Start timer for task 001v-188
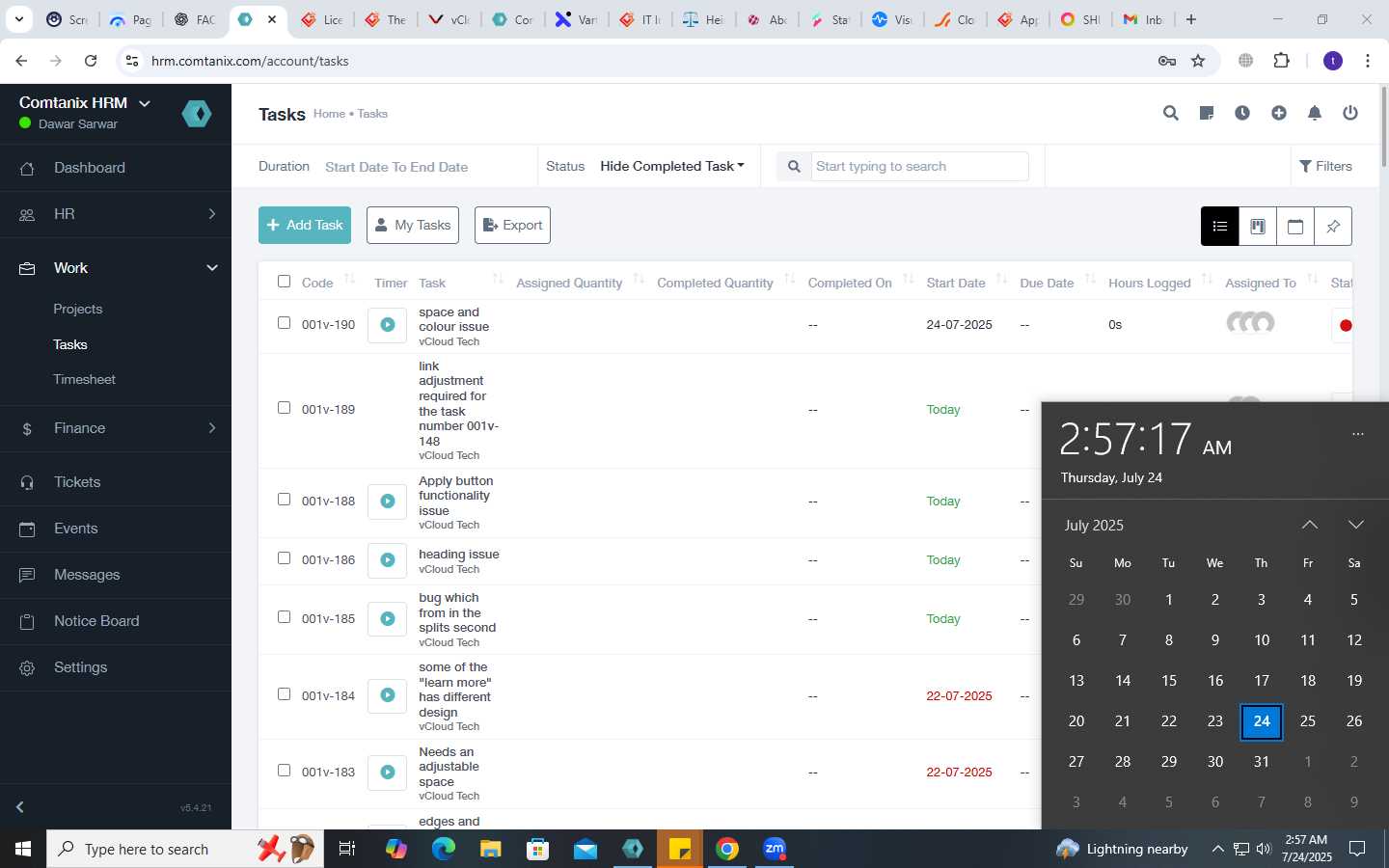This screenshot has height=868, width=1389. 387,502
